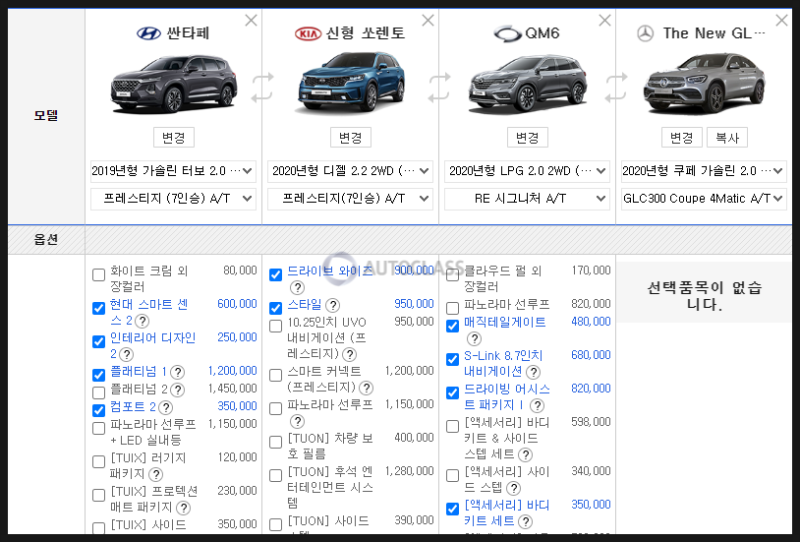Remove the 싼타페 column with its X icon
Viewport: 800px width, 542px height.
click(251, 20)
